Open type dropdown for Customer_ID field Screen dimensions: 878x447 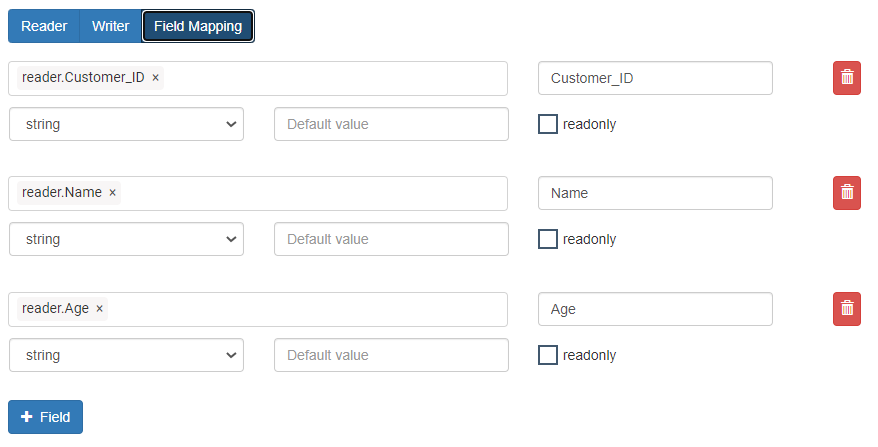pos(126,124)
